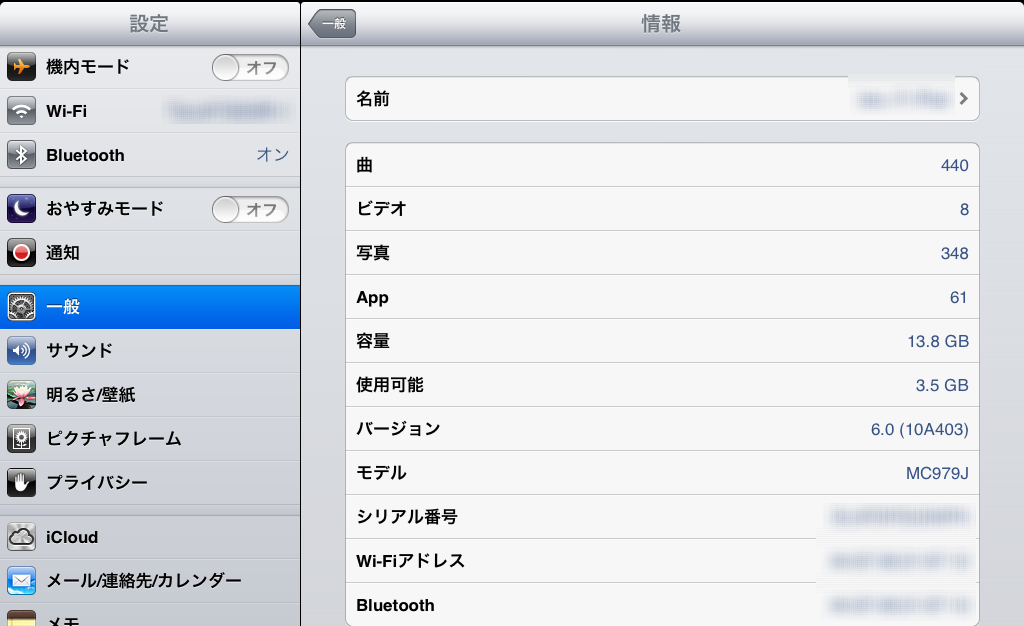Tap the モデル row showing MC979J
The width and height of the screenshot is (1024, 626).
tap(662, 473)
